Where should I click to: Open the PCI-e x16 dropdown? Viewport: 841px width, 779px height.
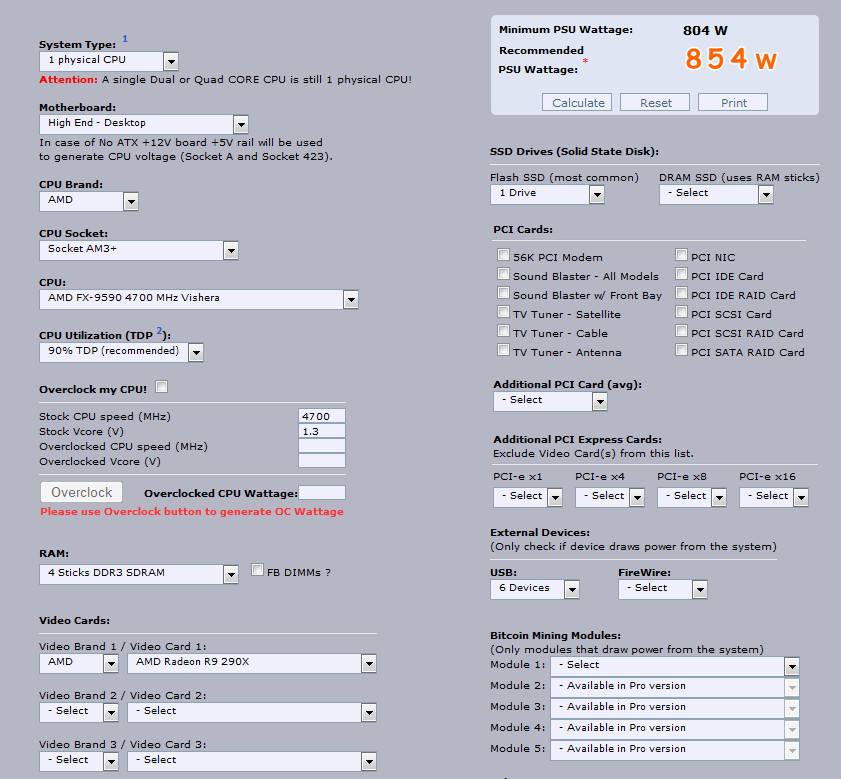(774, 497)
